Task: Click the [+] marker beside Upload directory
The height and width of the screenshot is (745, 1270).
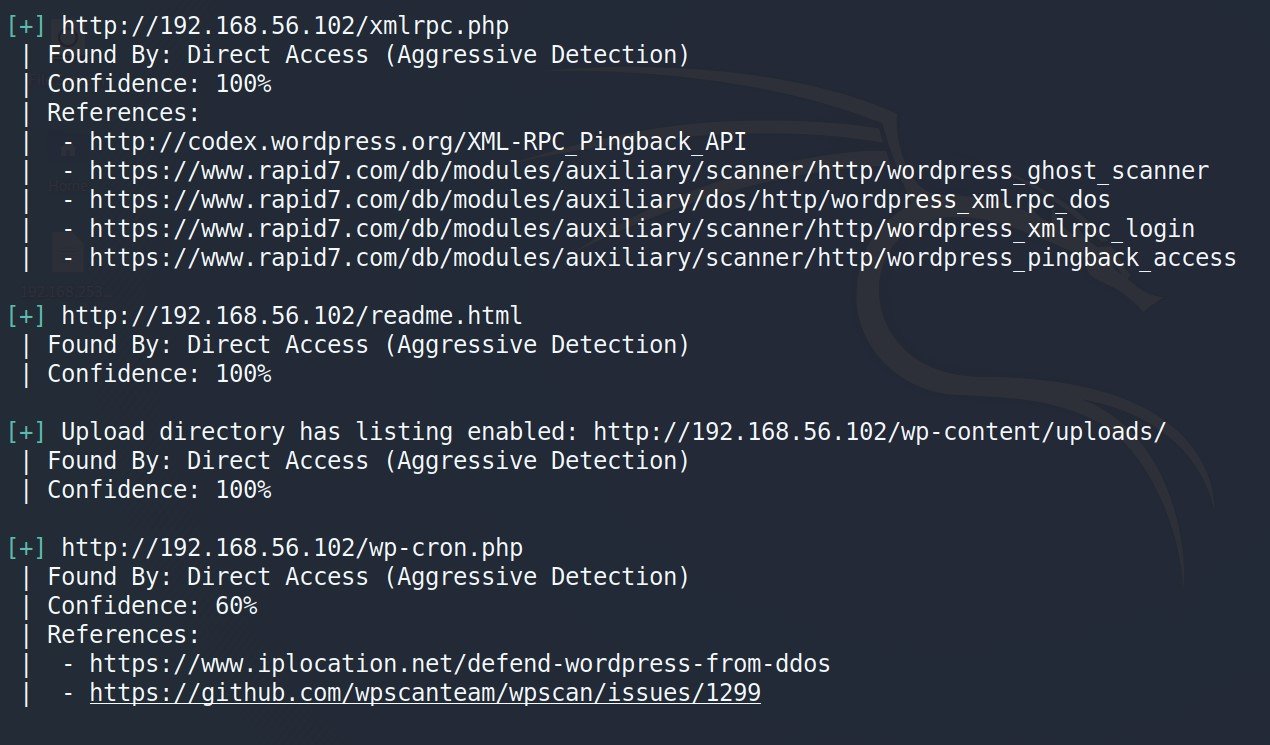Action: 26,432
